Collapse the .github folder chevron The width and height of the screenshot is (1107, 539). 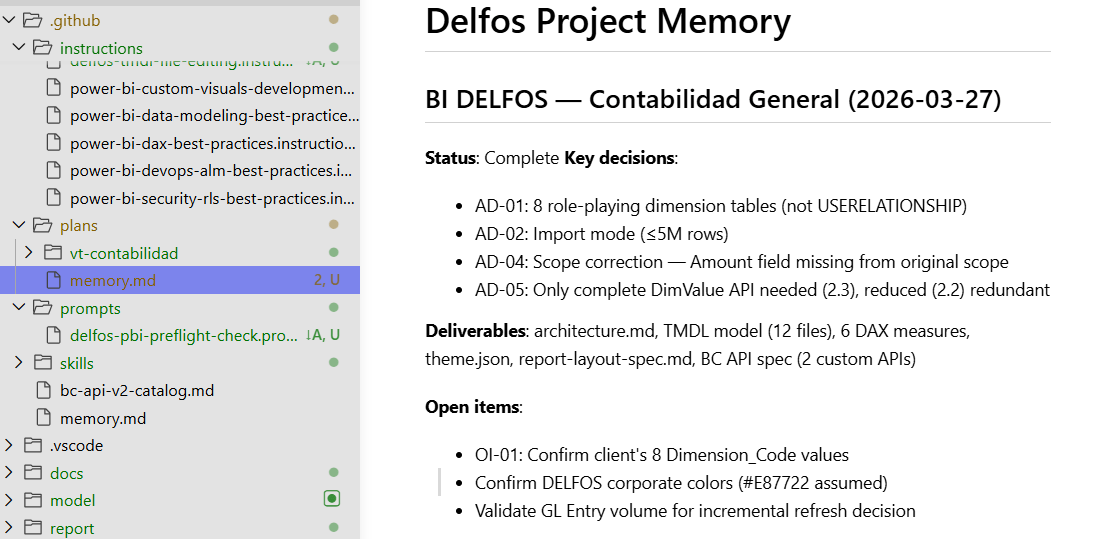(x=10, y=20)
